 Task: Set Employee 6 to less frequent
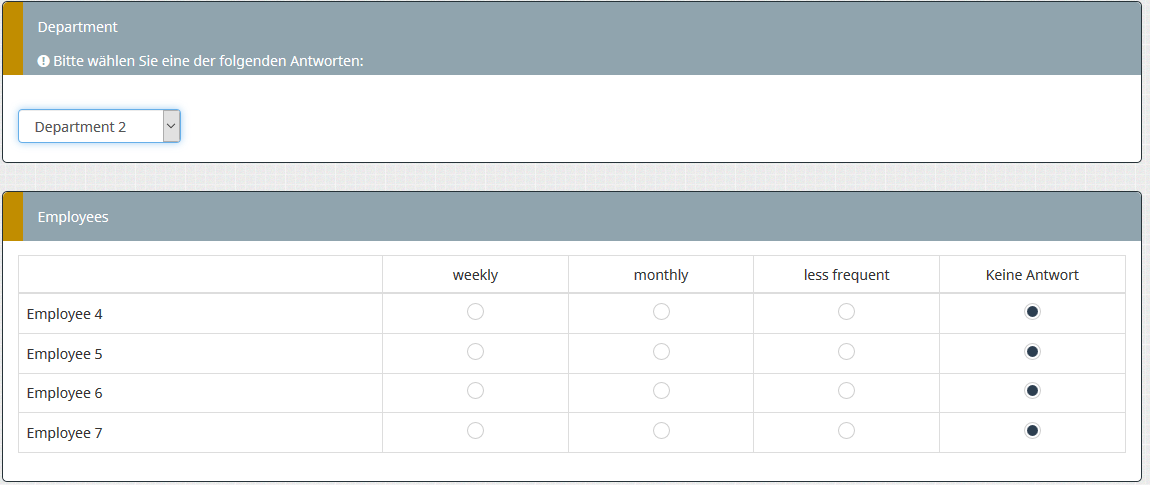click(846, 391)
